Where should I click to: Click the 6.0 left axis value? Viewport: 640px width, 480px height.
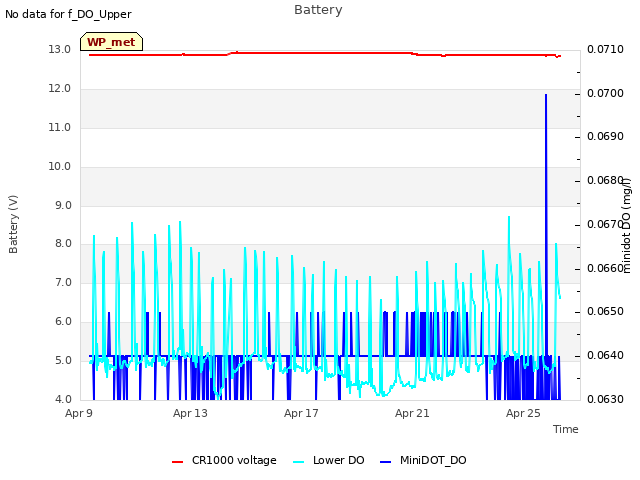coord(63,322)
